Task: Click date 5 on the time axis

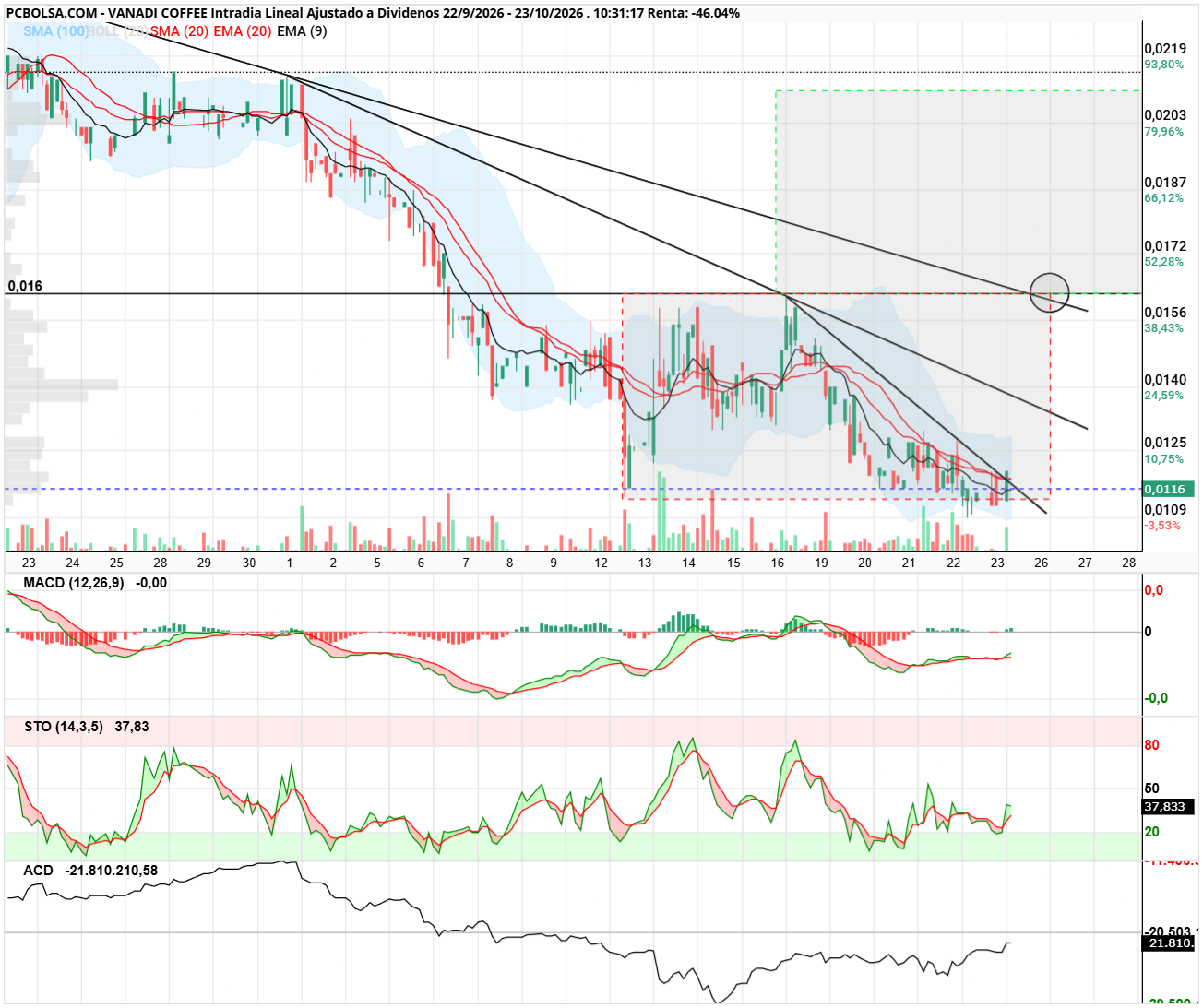Action: (x=377, y=563)
